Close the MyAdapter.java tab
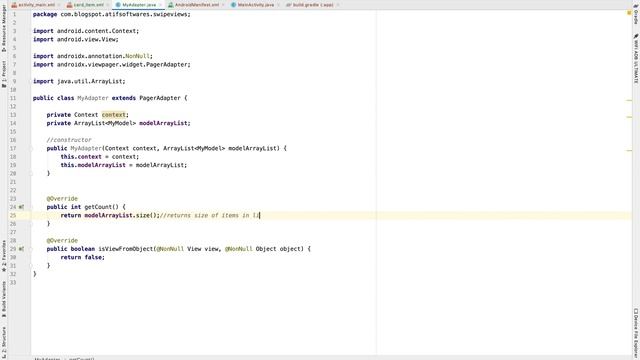 [x=160, y=5]
